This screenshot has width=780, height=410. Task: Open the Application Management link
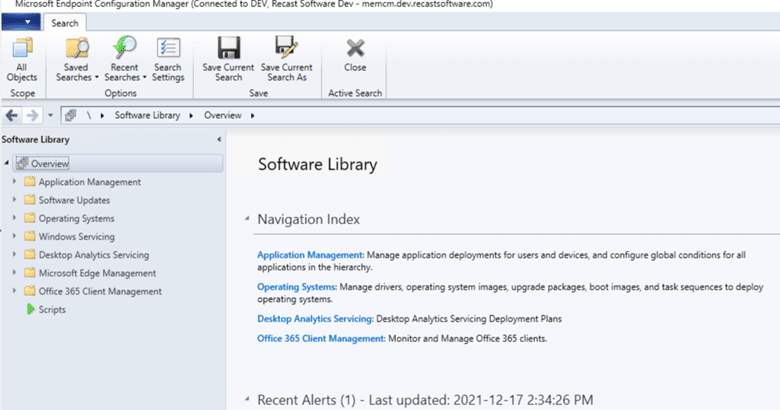tap(310, 255)
